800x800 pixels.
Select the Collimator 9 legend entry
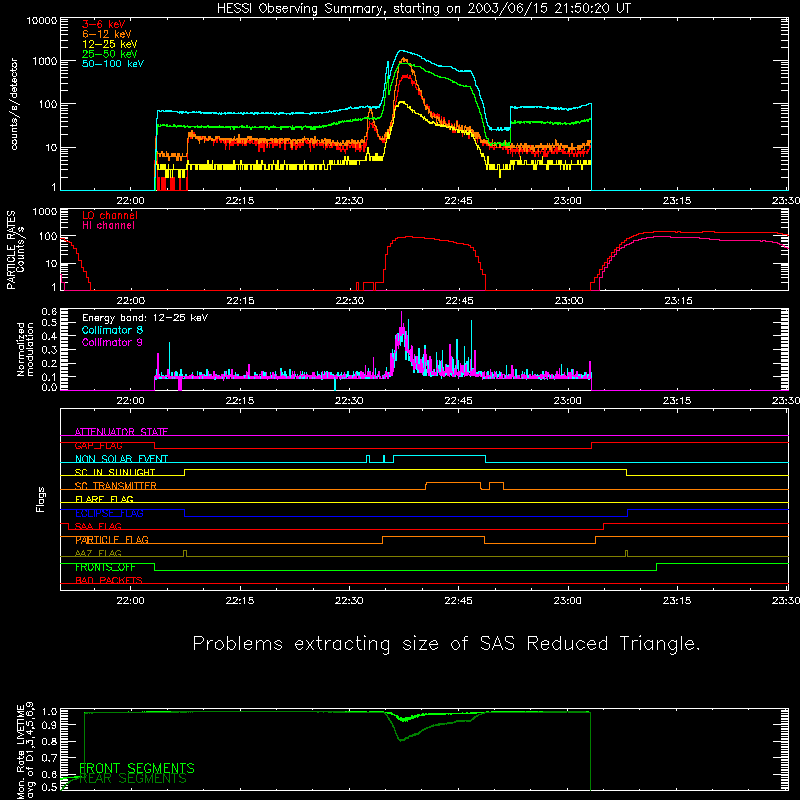[x=112, y=342]
